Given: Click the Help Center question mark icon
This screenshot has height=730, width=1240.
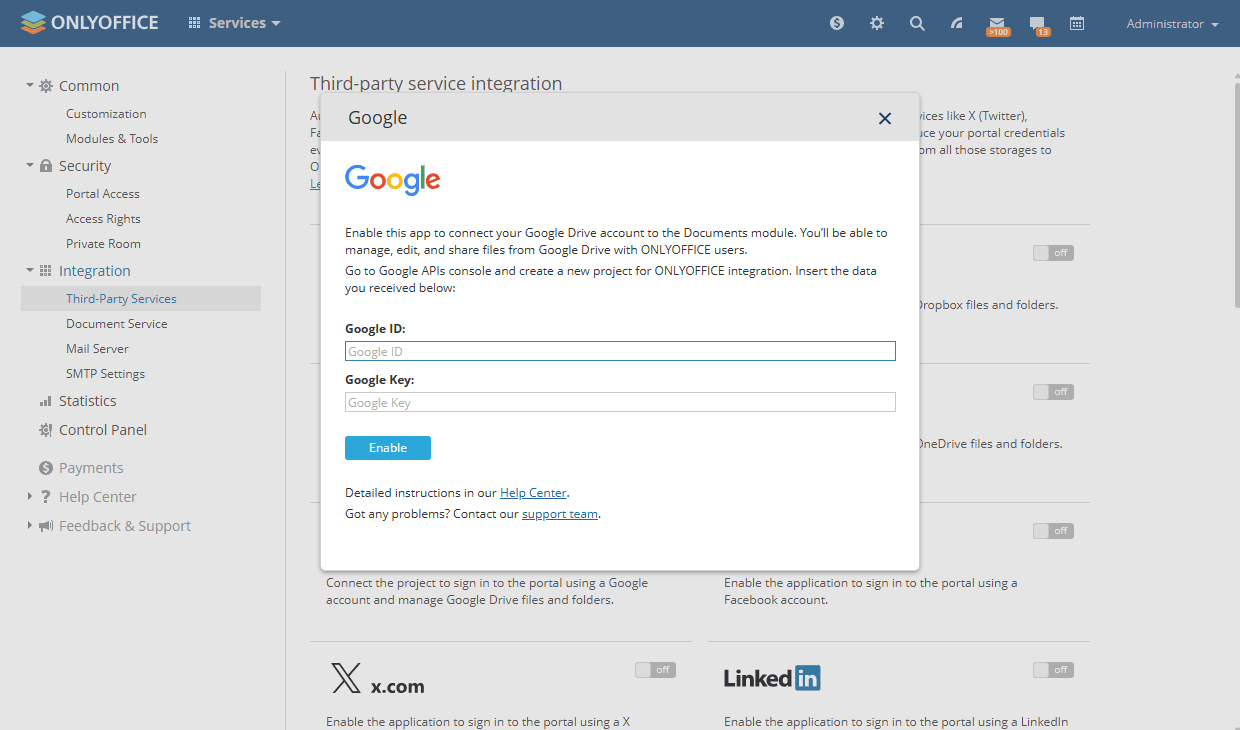Looking at the screenshot, I should click(46, 497).
